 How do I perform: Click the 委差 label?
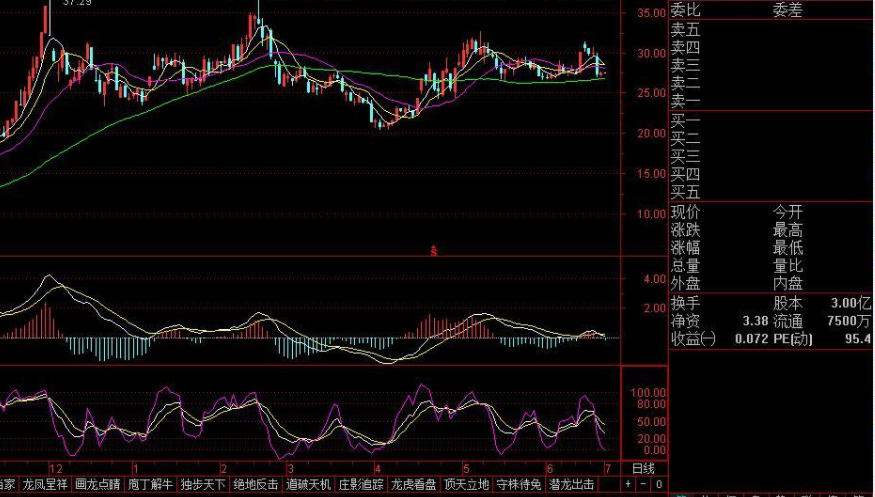(788, 9)
